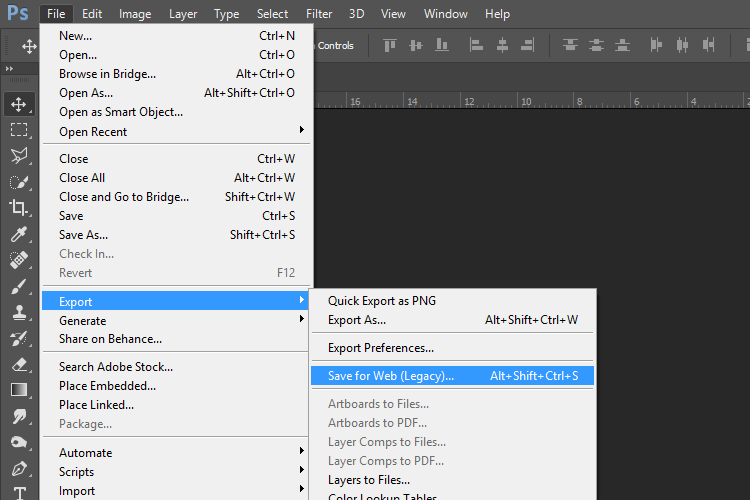Select the Sponge tool
Screen dimensions: 750x500
19,442
